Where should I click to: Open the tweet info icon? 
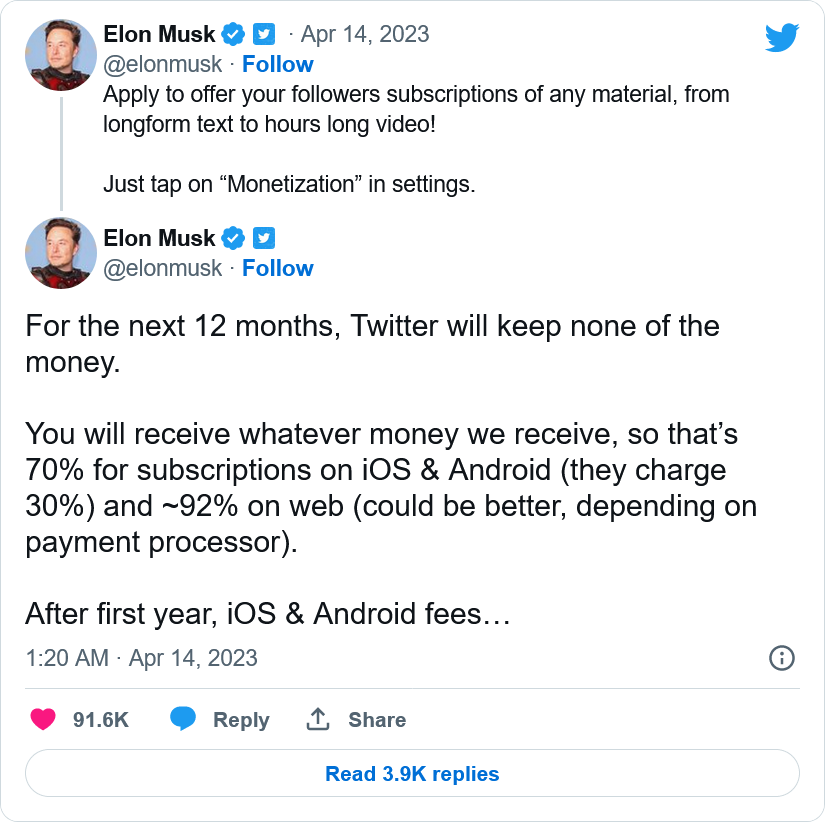781,657
